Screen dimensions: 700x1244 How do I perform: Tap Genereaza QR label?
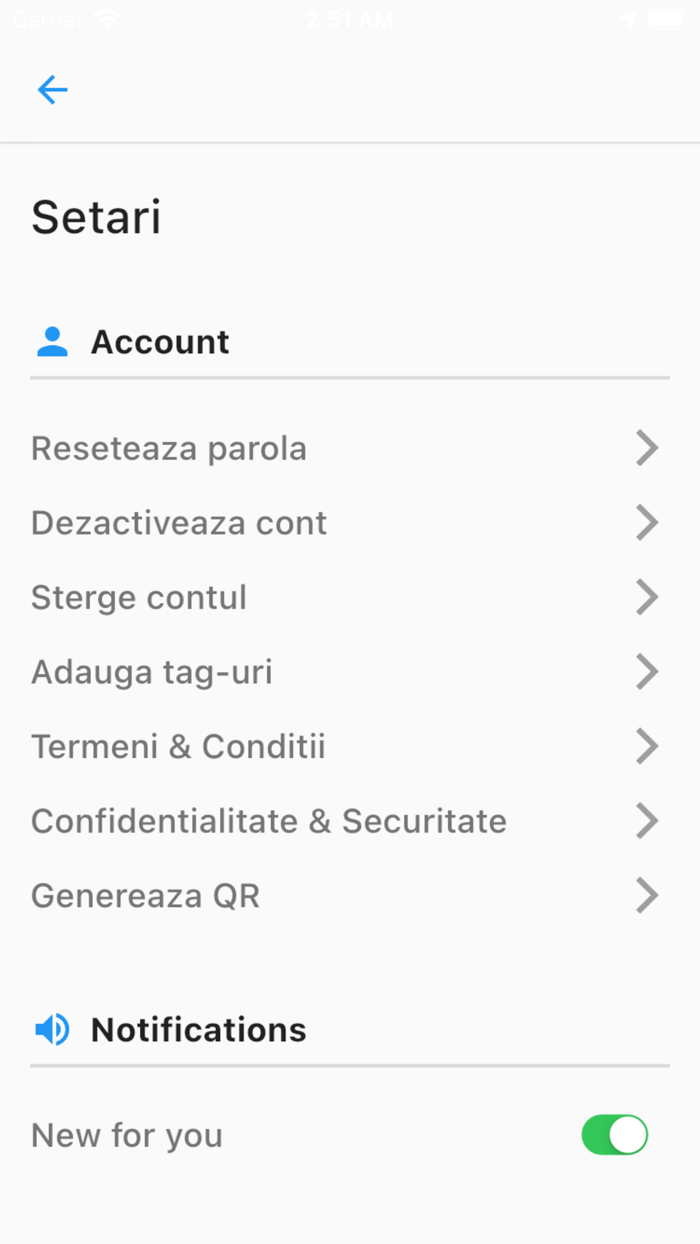145,896
